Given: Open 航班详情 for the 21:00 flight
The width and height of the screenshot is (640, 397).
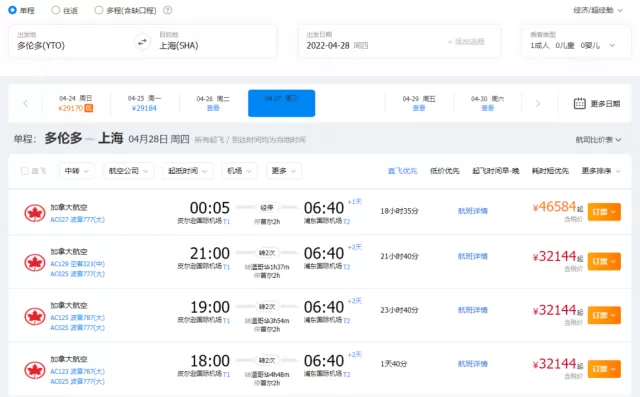Looking at the screenshot, I should 473,256.
